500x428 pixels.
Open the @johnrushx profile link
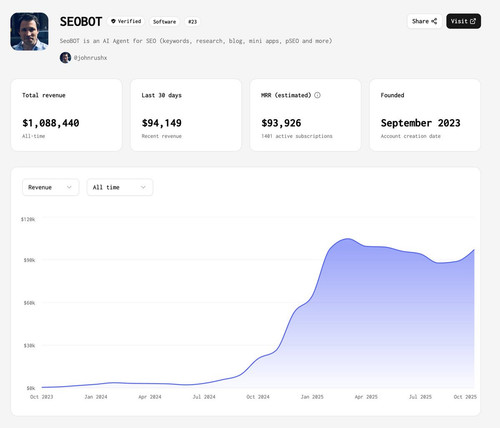(90, 58)
